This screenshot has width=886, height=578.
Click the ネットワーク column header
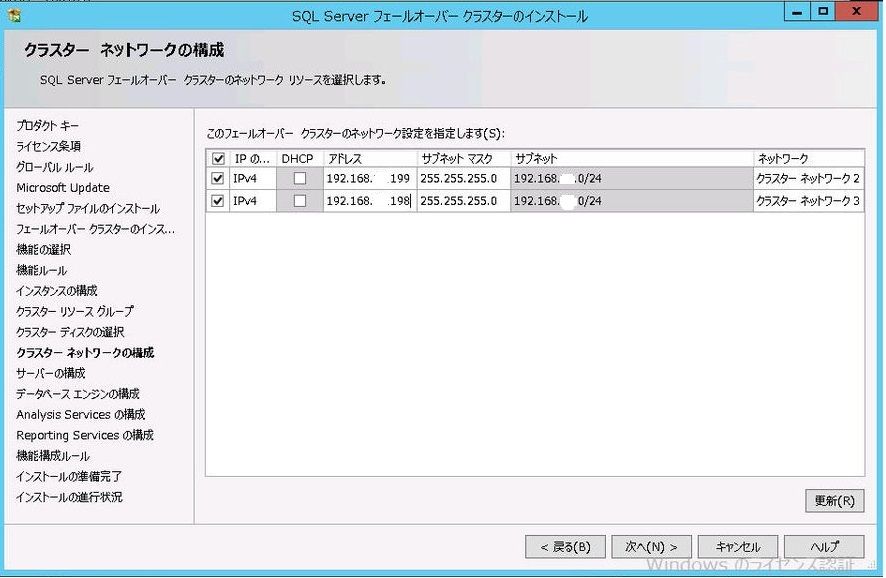(x=809, y=159)
